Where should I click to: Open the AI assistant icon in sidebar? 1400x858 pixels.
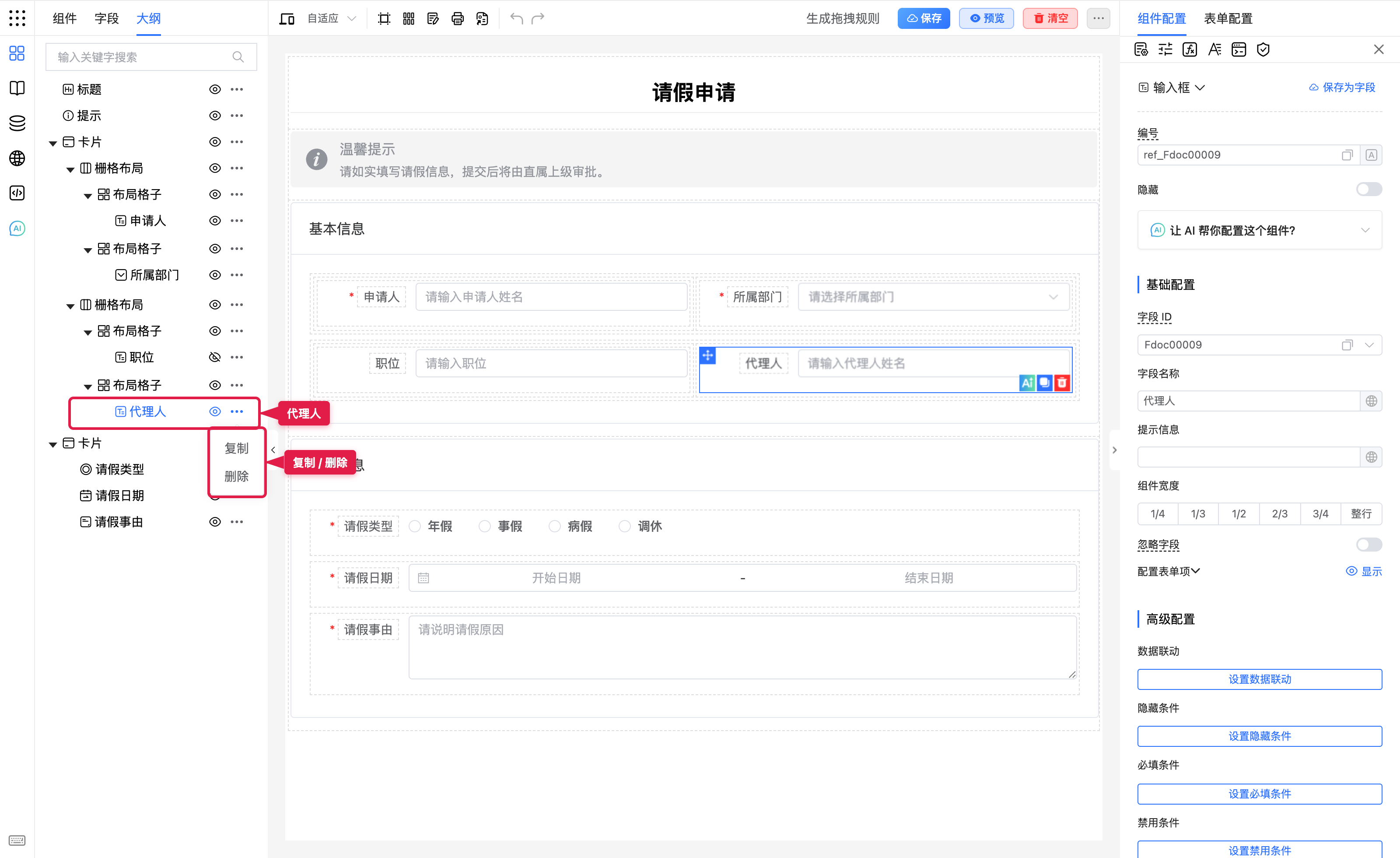tap(17, 229)
